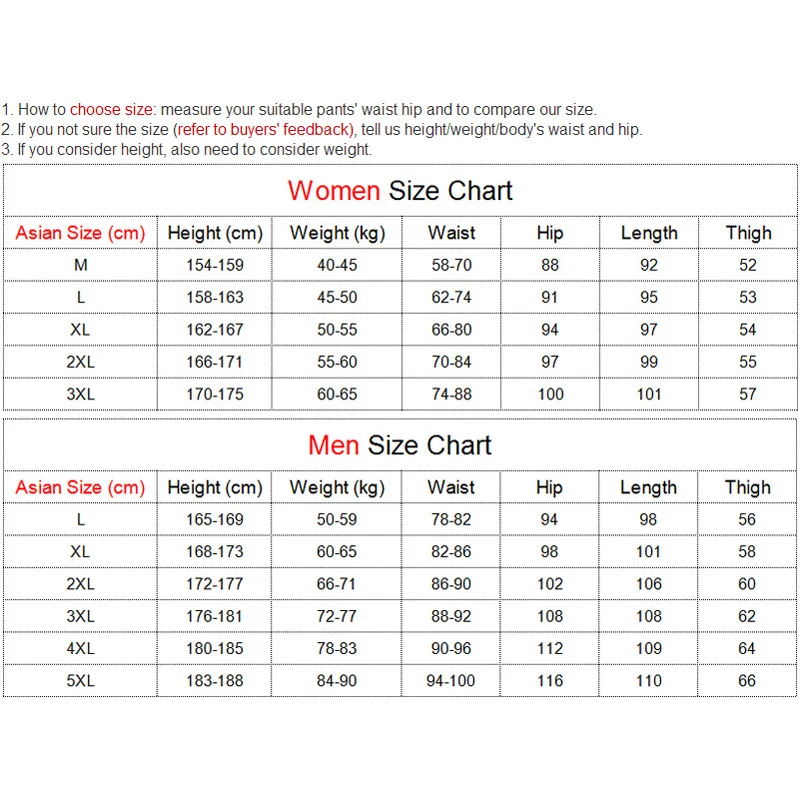Image resolution: width=800 pixels, height=800 pixels.
Task: Click the height cell "170-175"
Action: 215,394
